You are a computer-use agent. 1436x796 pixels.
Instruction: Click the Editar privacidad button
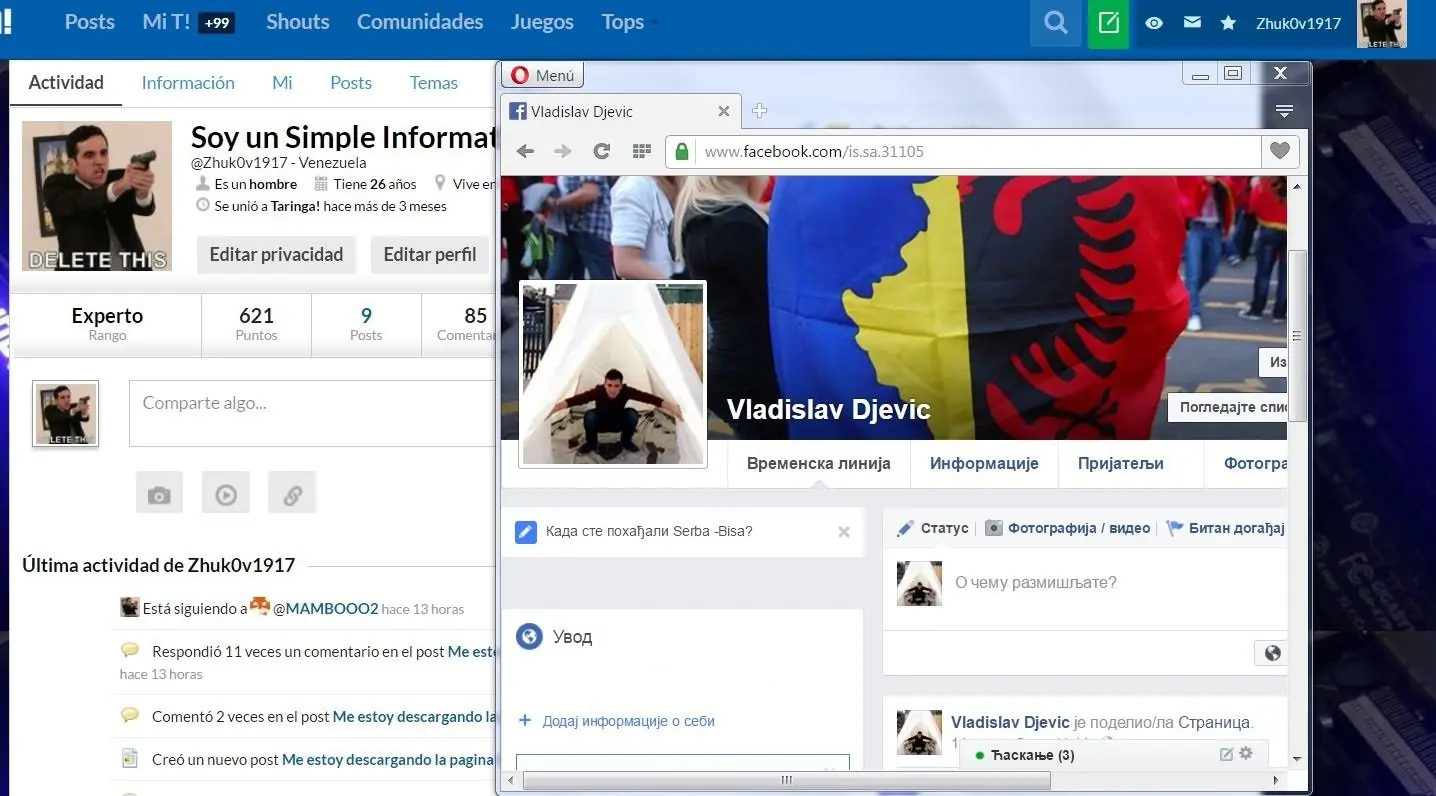click(276, 255)
